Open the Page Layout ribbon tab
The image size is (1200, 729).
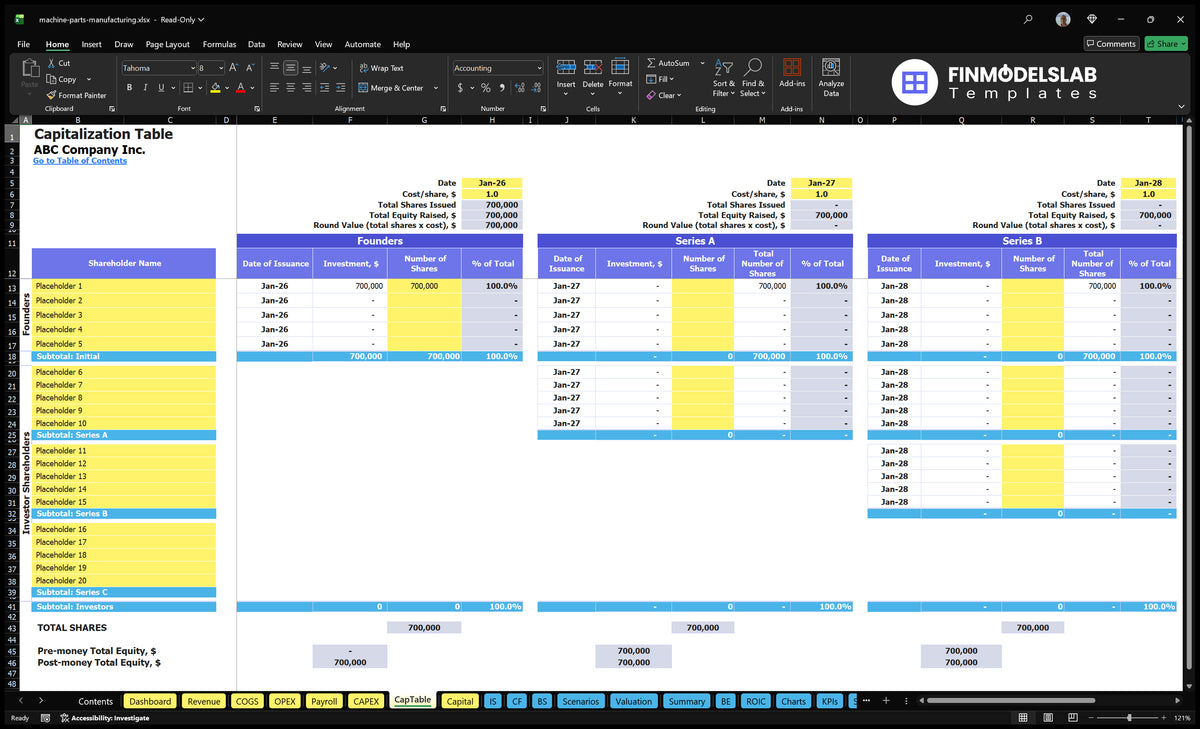pos(167,44)
